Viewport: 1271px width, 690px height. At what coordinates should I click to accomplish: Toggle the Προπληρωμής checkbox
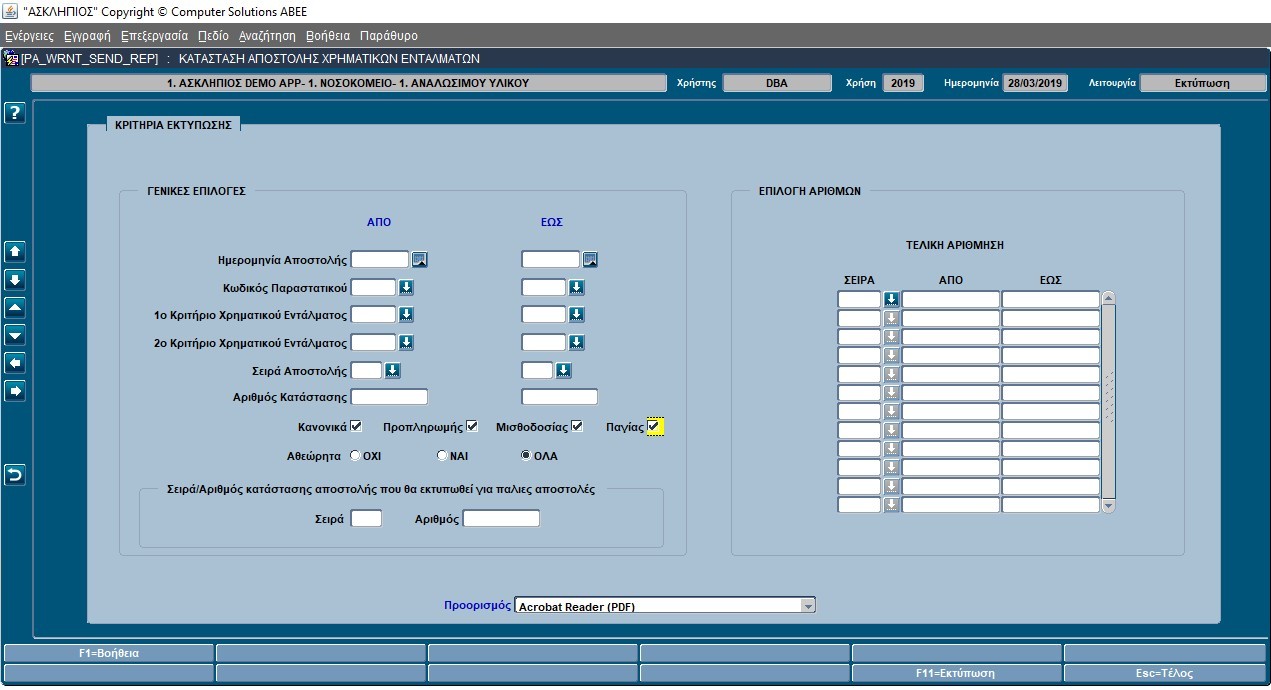click(472, 427)
